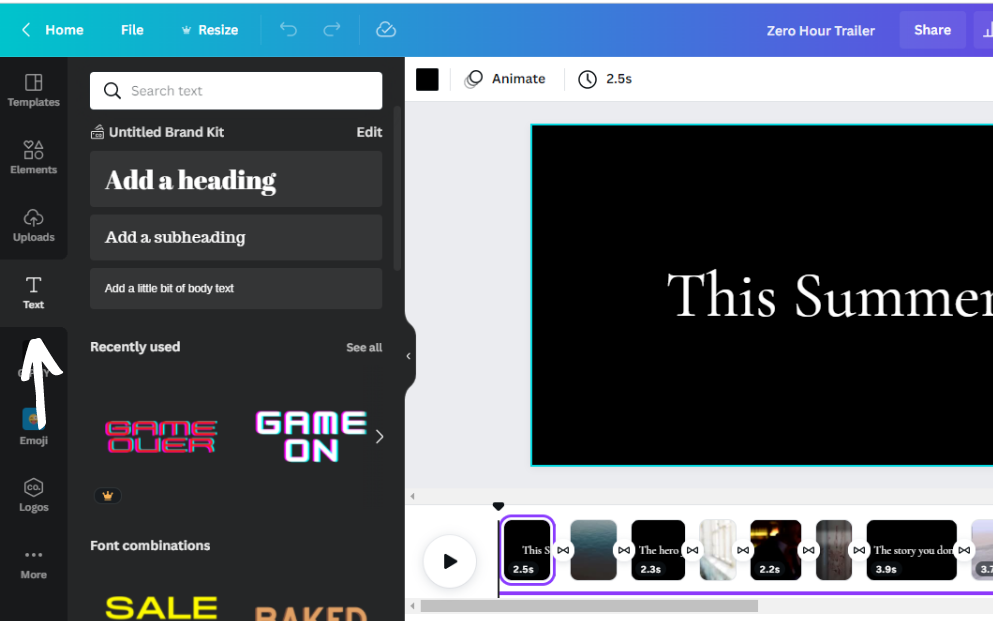Click Add a heading
The image size is (993, 621).
point(236,180)
